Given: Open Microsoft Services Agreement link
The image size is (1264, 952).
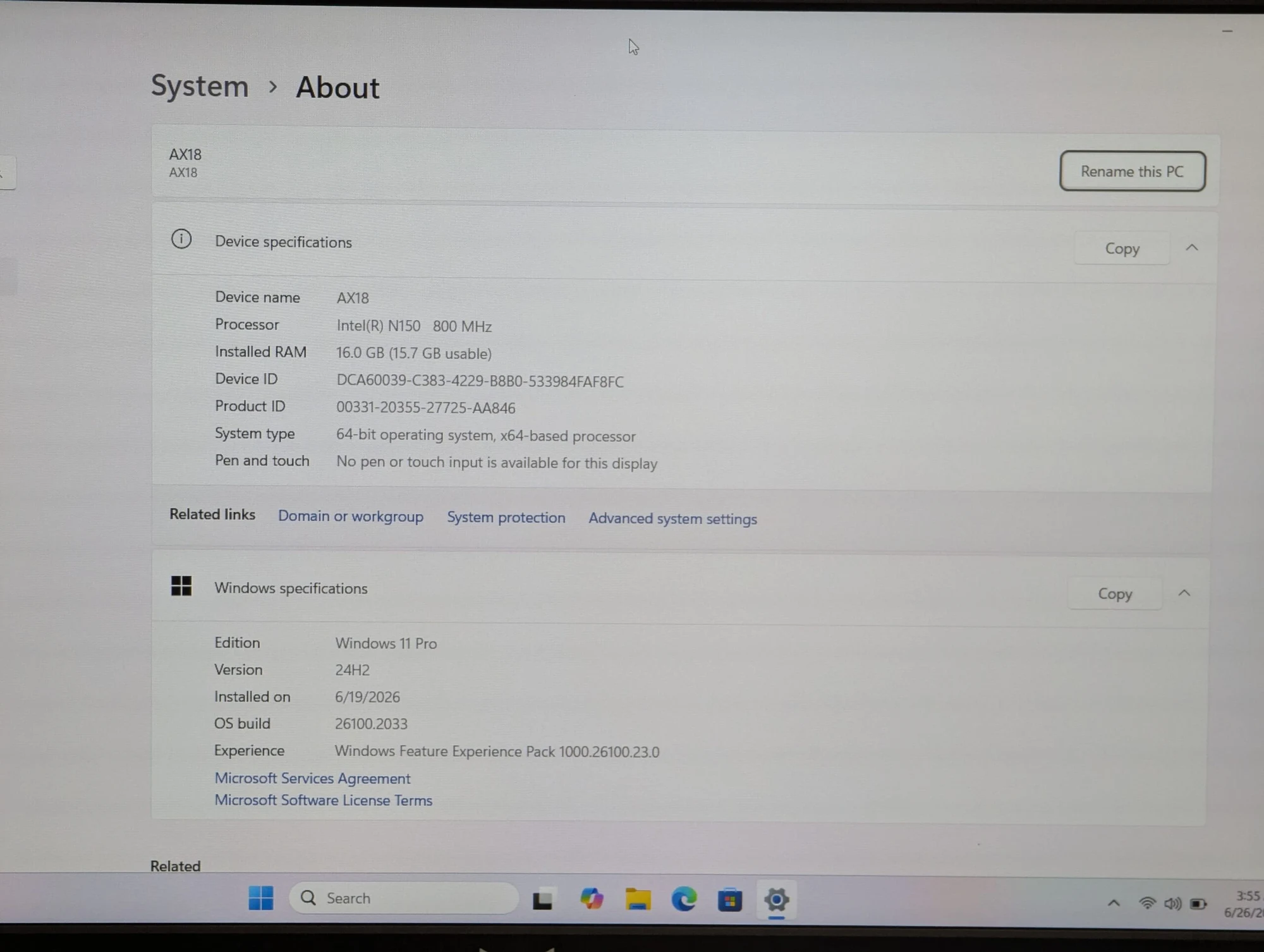Looking at the screenshot, I should [312, 778].
